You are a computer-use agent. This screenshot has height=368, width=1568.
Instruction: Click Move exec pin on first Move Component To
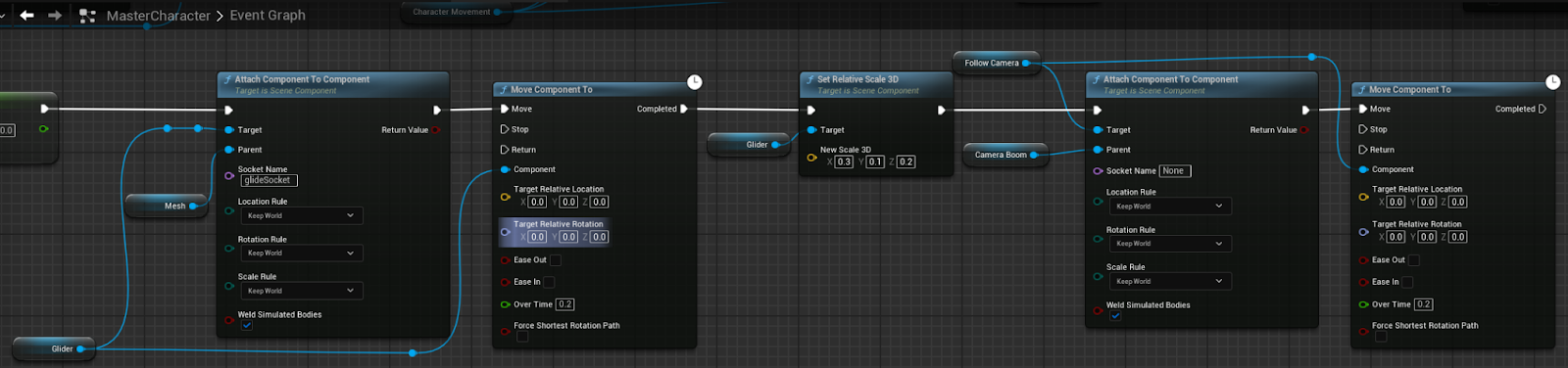point(505,109)
